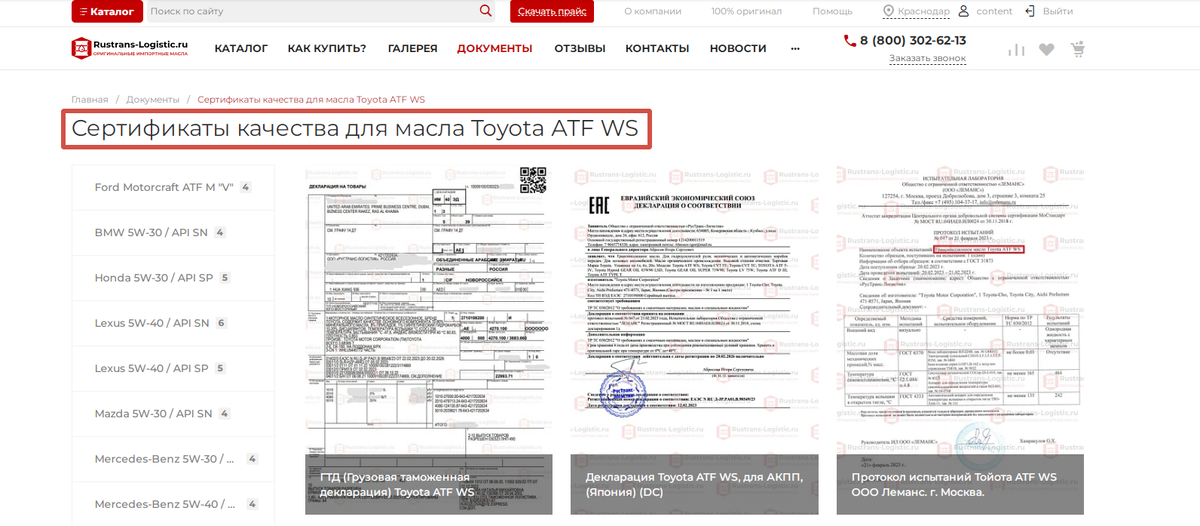The height and width of the screenshot is (526, 1200).
Task: Expand more menu items ellipsis
Action: 795,48
